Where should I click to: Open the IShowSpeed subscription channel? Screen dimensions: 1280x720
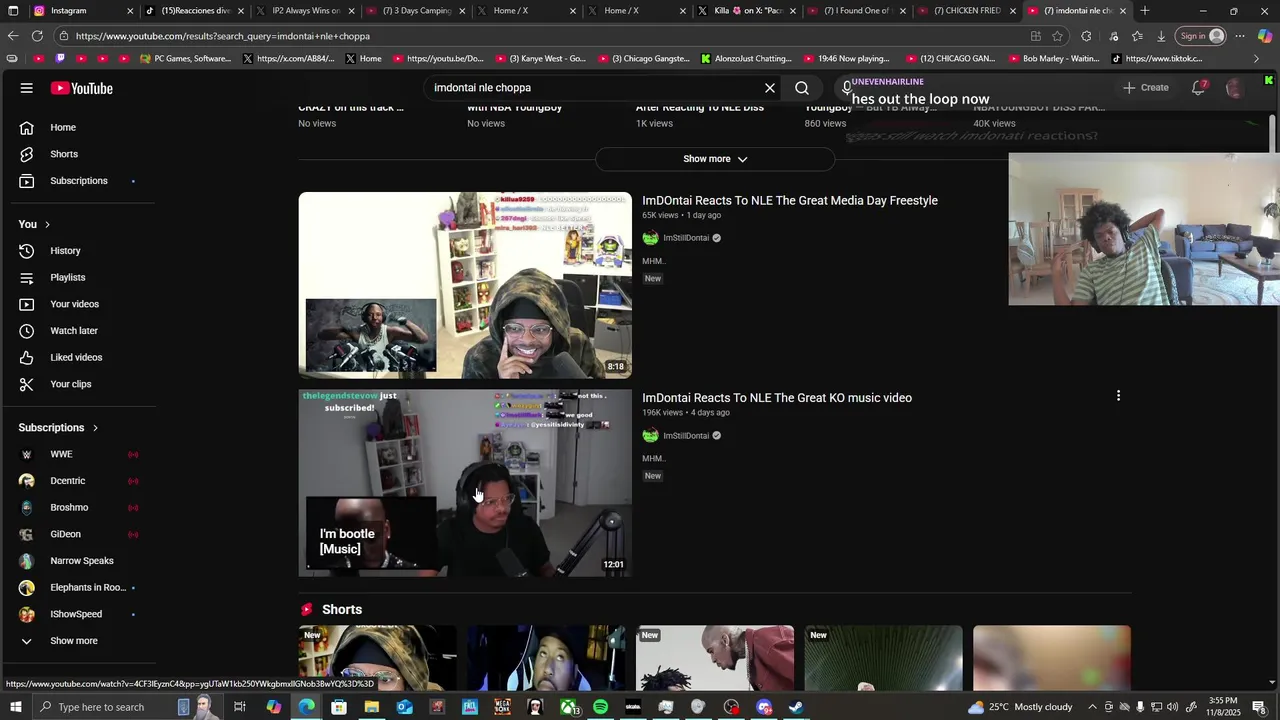coord(76,614)
